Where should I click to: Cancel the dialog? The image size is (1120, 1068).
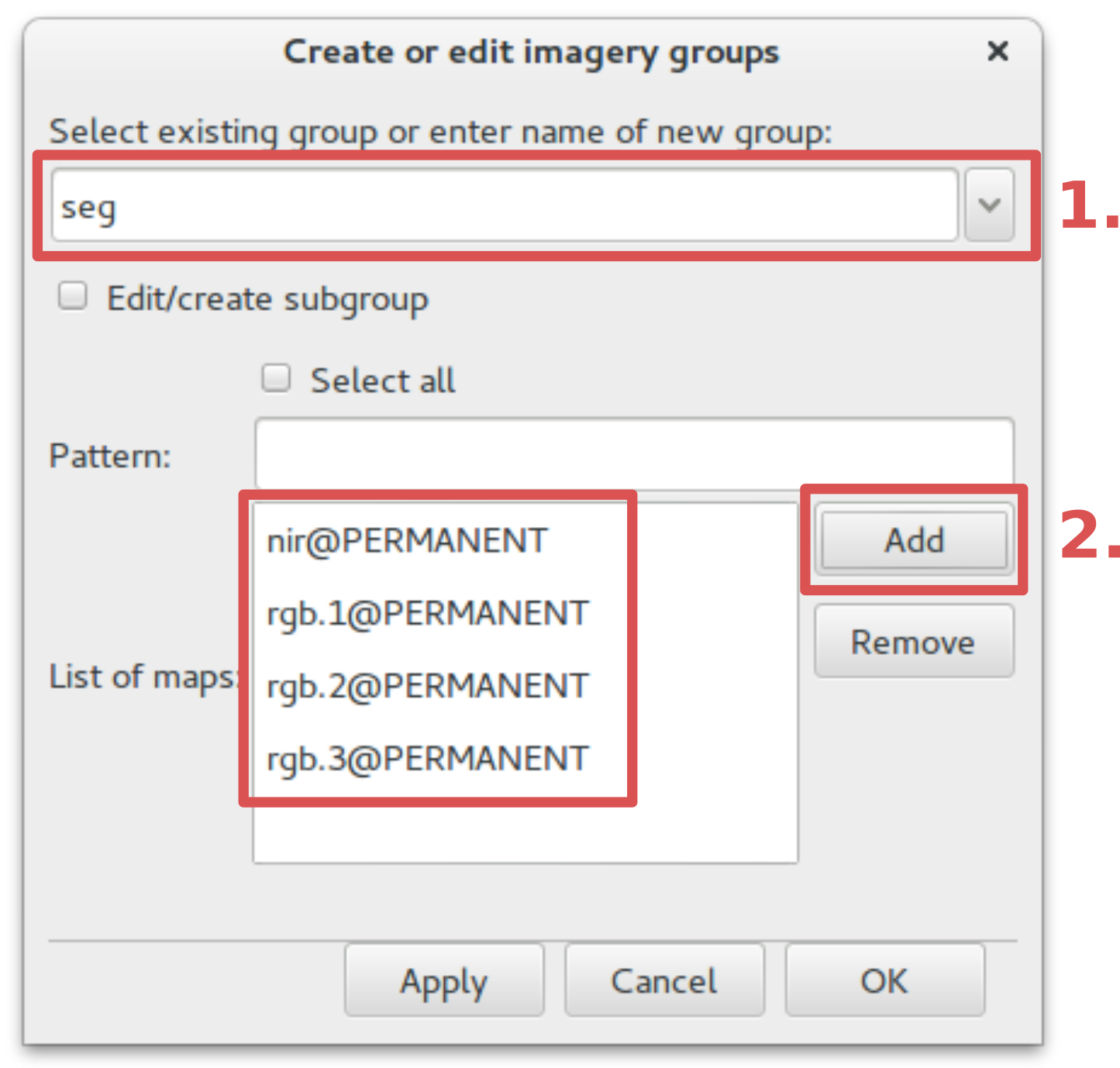tap(664, 980)
